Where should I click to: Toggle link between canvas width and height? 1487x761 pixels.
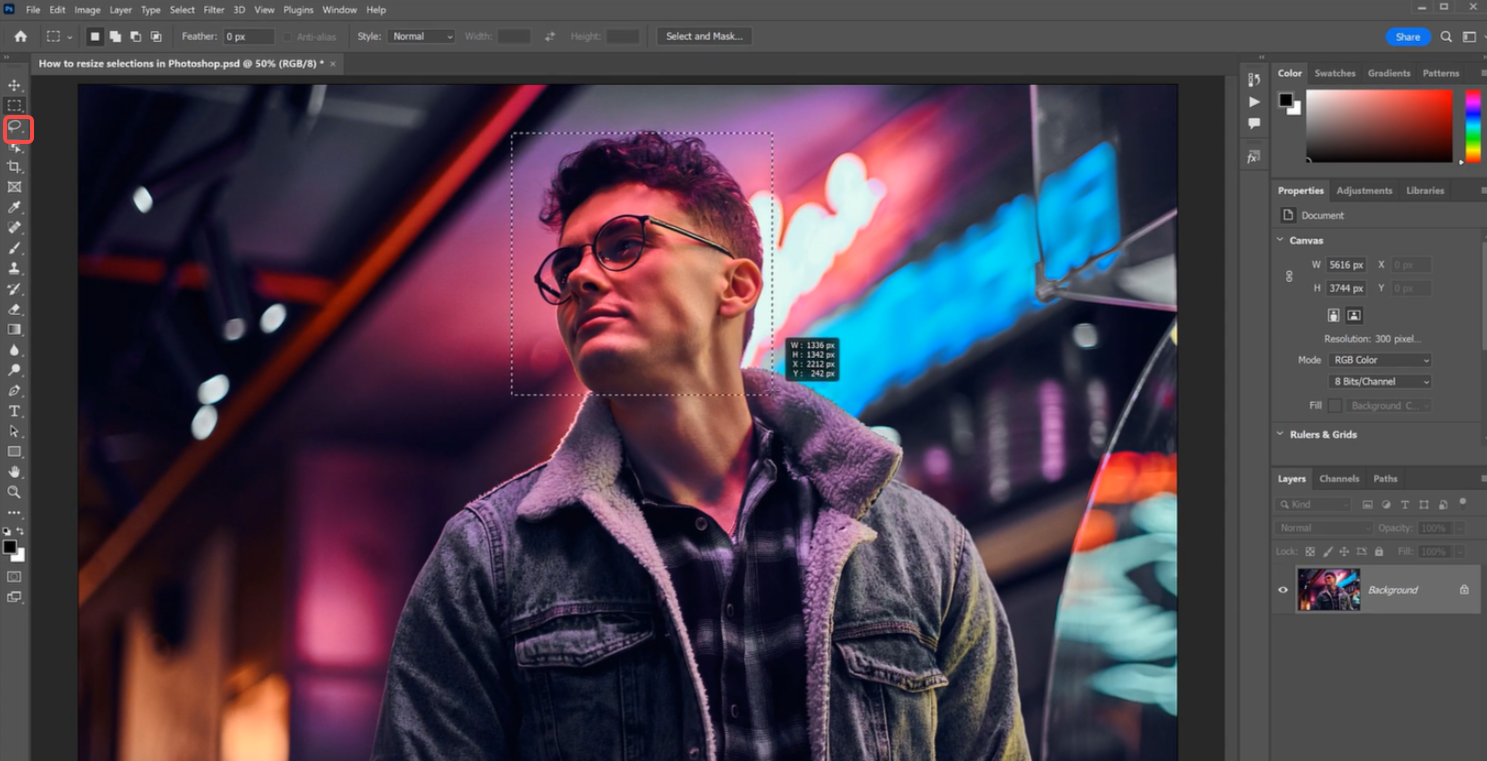(x=1289, y=276)
